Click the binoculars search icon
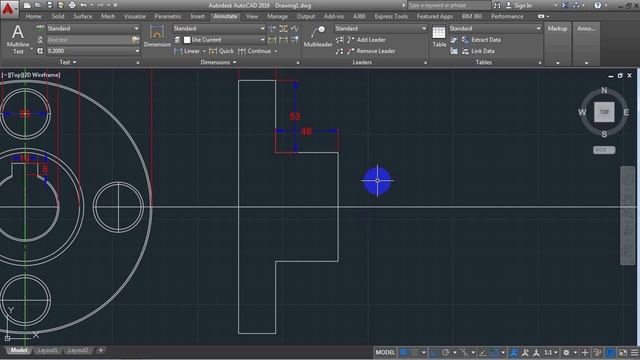The height and width of the screenshot is (360, 640). pyautogui.click(x=497, y=5)
